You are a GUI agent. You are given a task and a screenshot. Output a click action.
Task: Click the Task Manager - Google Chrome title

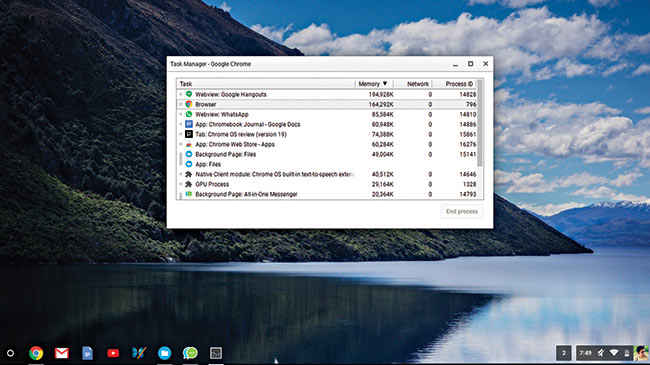(x=211, y=64)
